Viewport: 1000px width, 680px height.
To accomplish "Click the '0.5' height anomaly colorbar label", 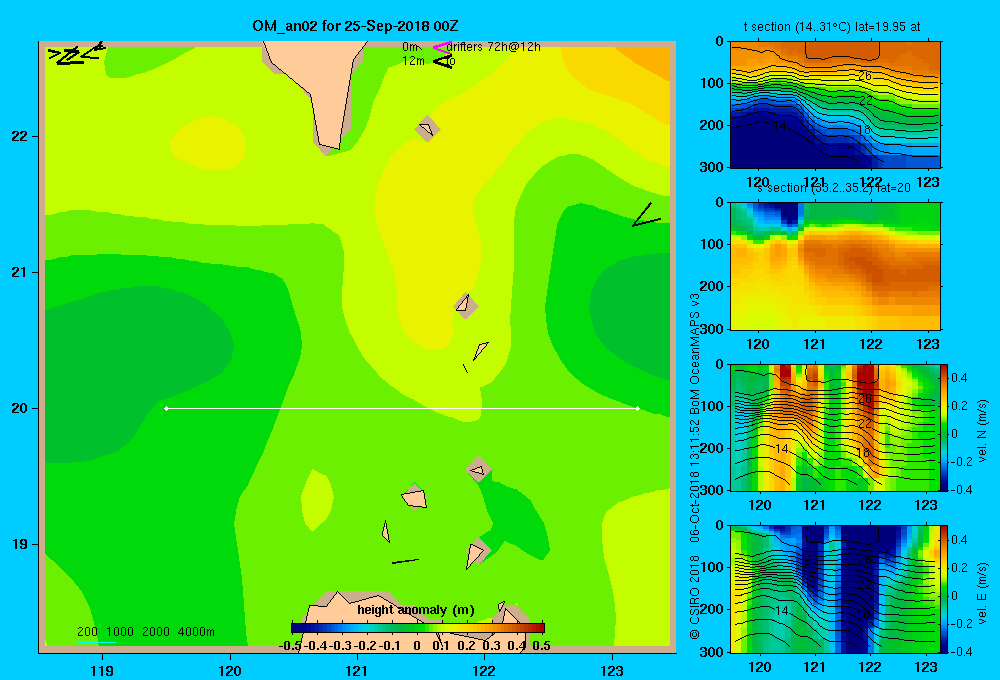I will point(541,646).
